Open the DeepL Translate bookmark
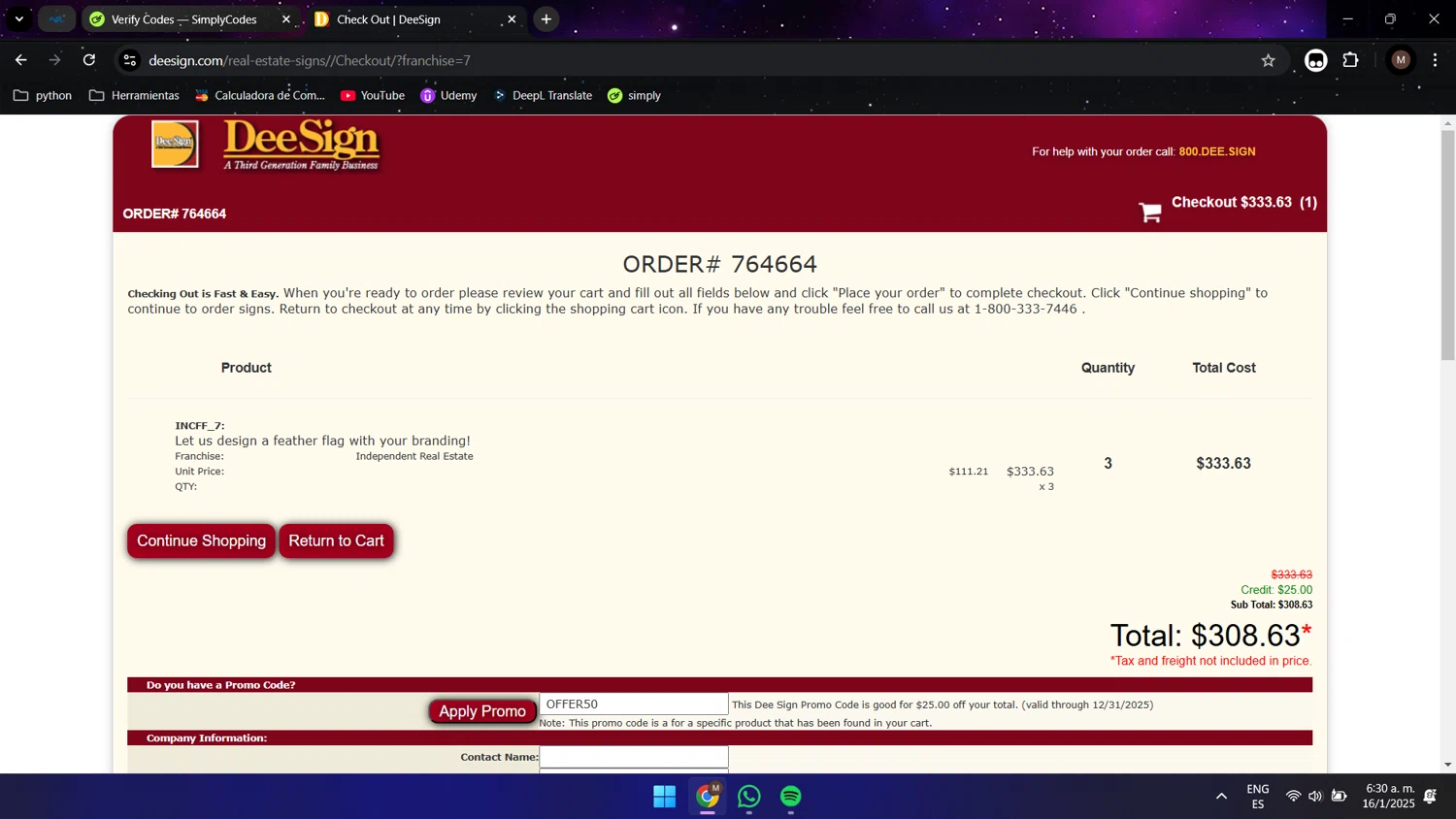 (543, 95)
